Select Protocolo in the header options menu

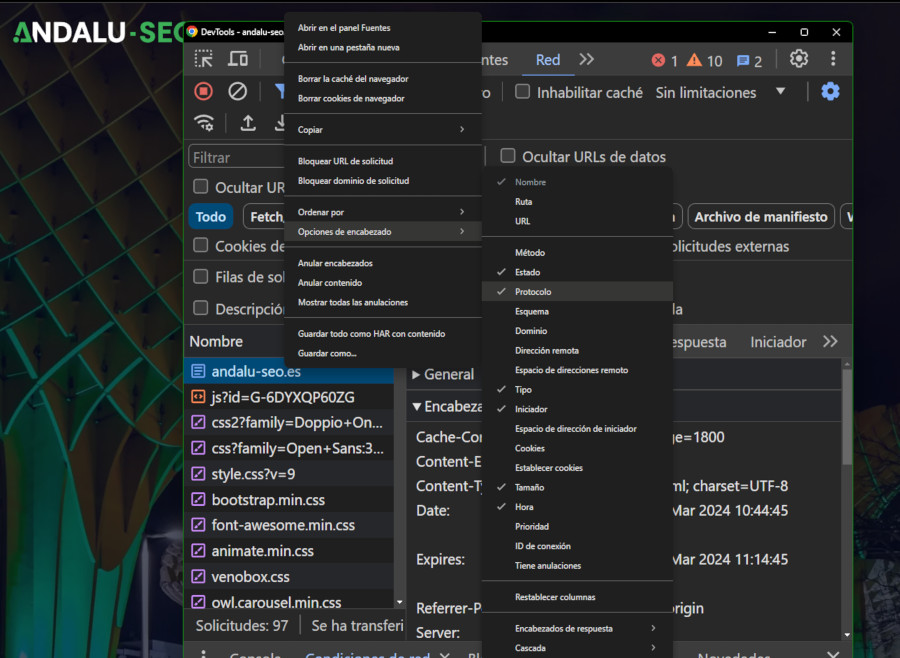(533, 292)
